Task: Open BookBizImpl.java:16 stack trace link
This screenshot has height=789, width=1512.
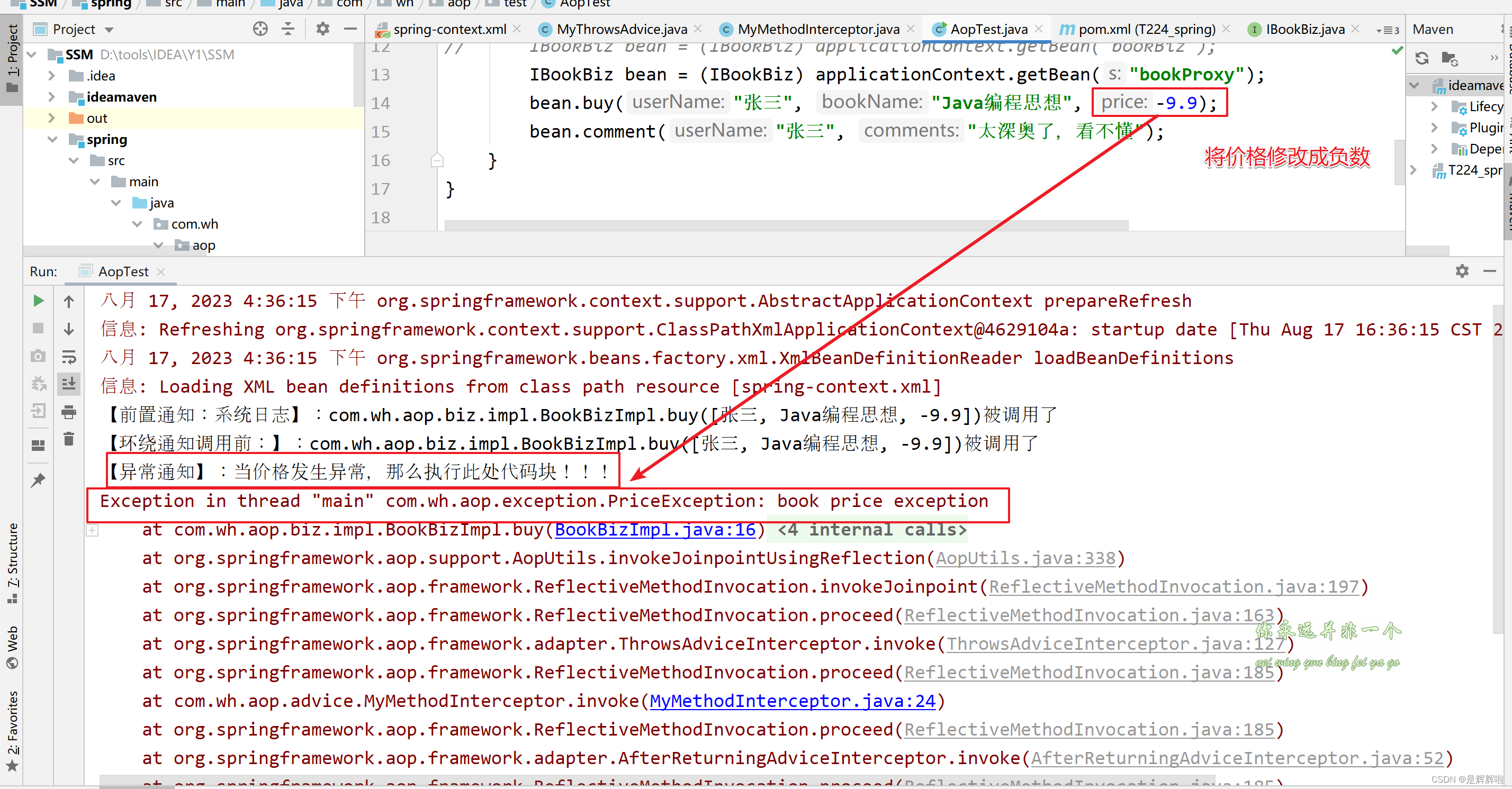Action: coord(654,530)
